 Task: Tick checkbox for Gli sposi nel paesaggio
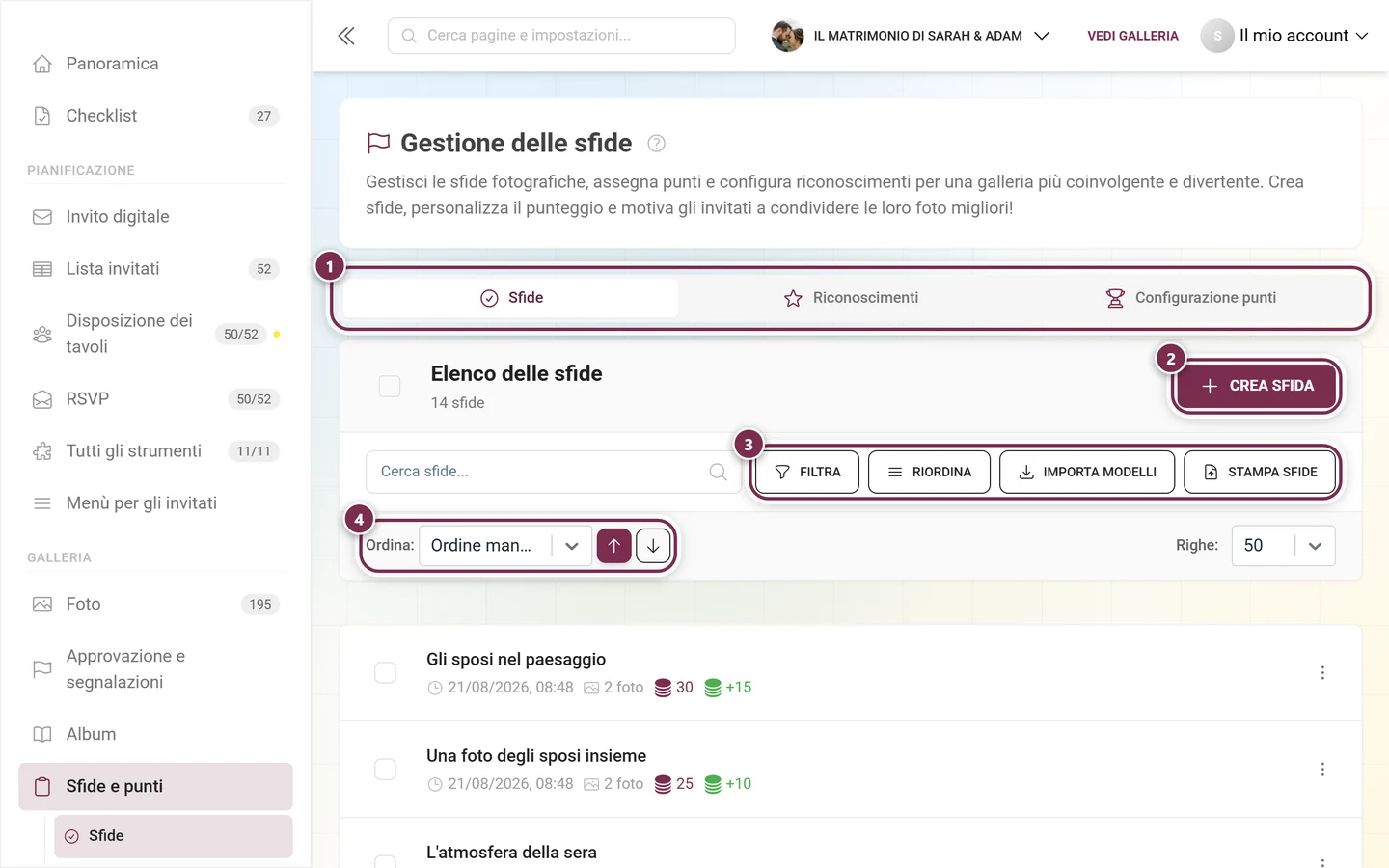pyautogui.click(x=385, y=672)
